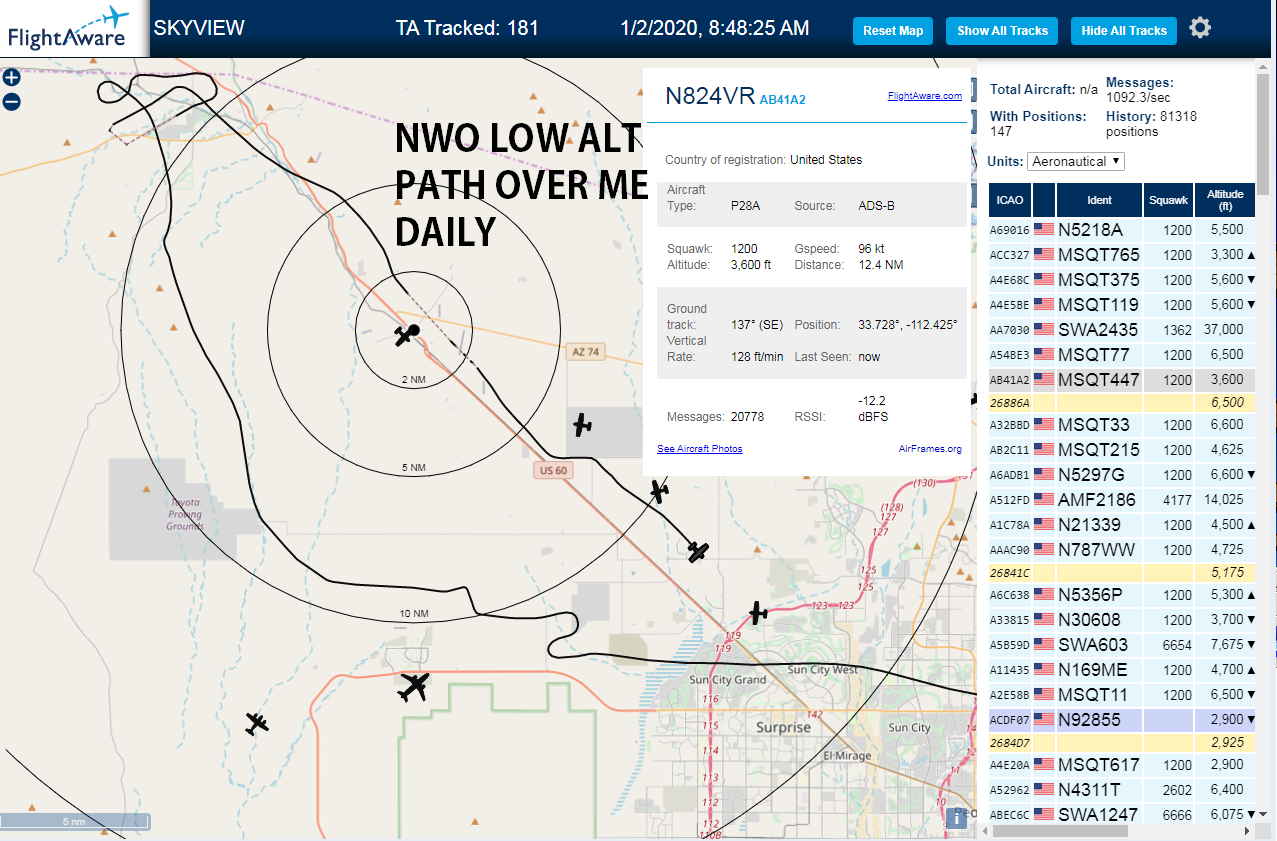Open AirFrames.org link
Screen dimensions: 1277x841
930,449
